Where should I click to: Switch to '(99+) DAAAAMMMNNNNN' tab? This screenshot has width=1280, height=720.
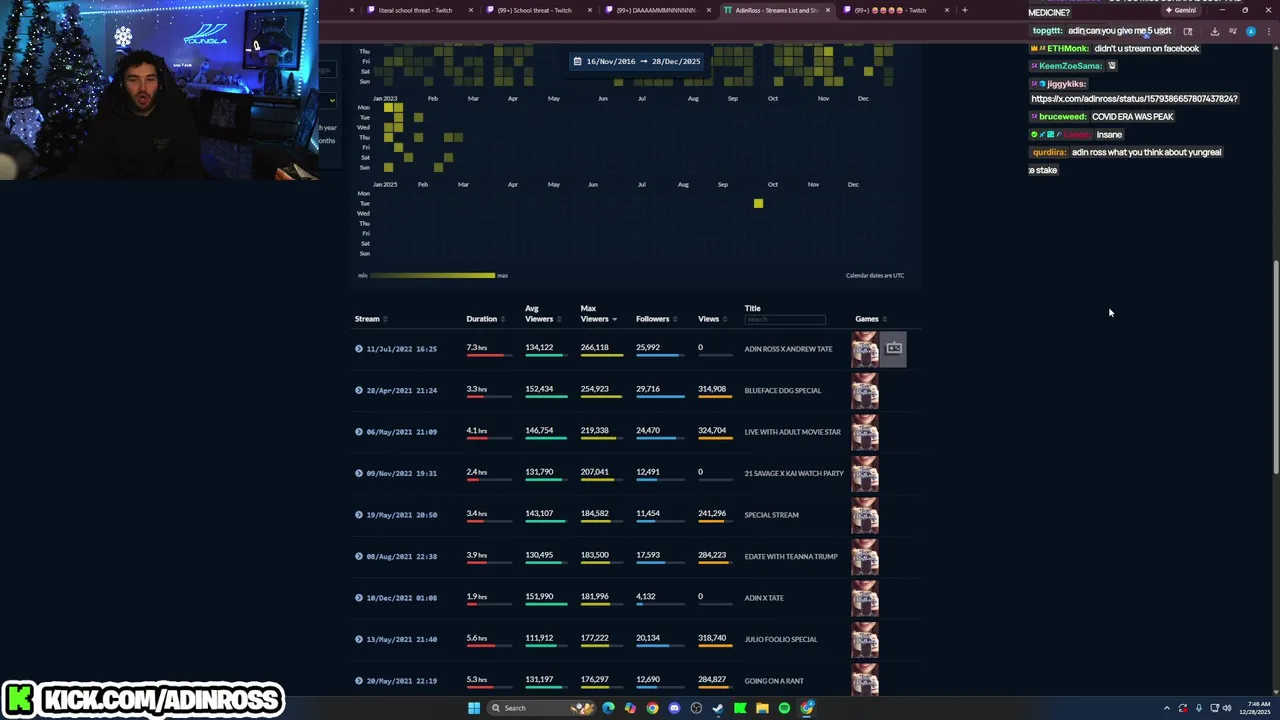(655, 10)
